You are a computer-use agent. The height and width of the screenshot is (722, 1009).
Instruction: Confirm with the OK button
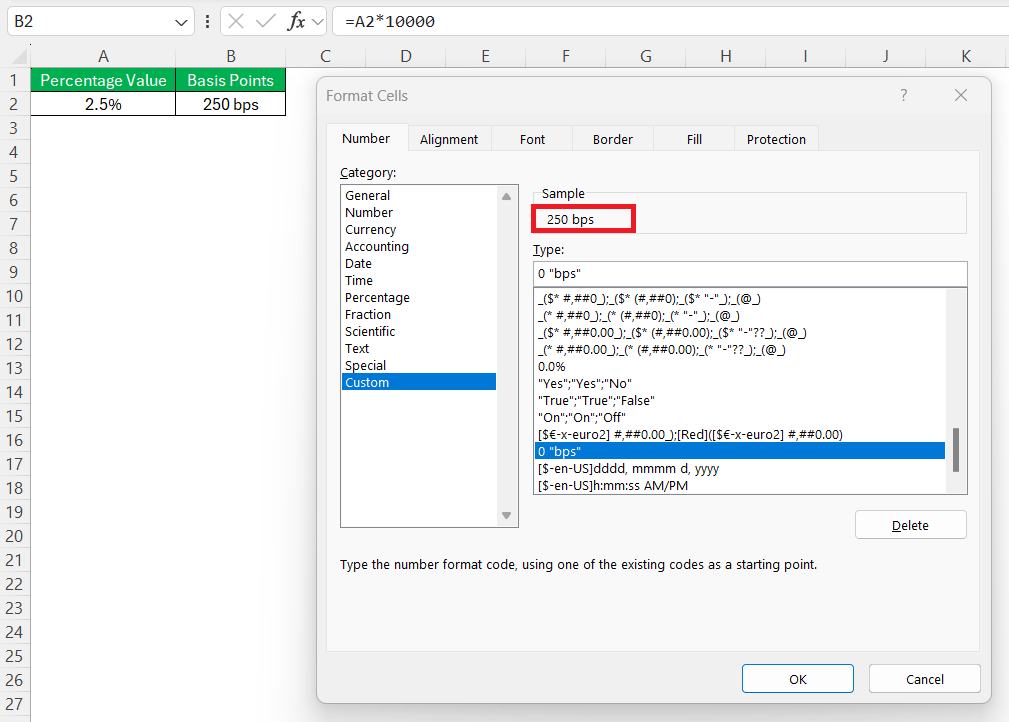(x=798, y=679)
